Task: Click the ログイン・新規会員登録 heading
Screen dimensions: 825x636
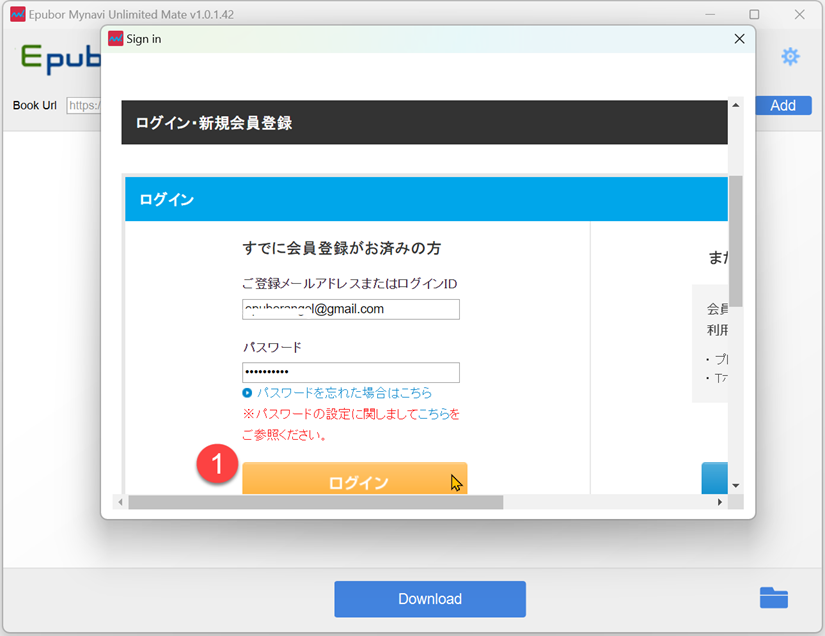Action: pos(214,123)
